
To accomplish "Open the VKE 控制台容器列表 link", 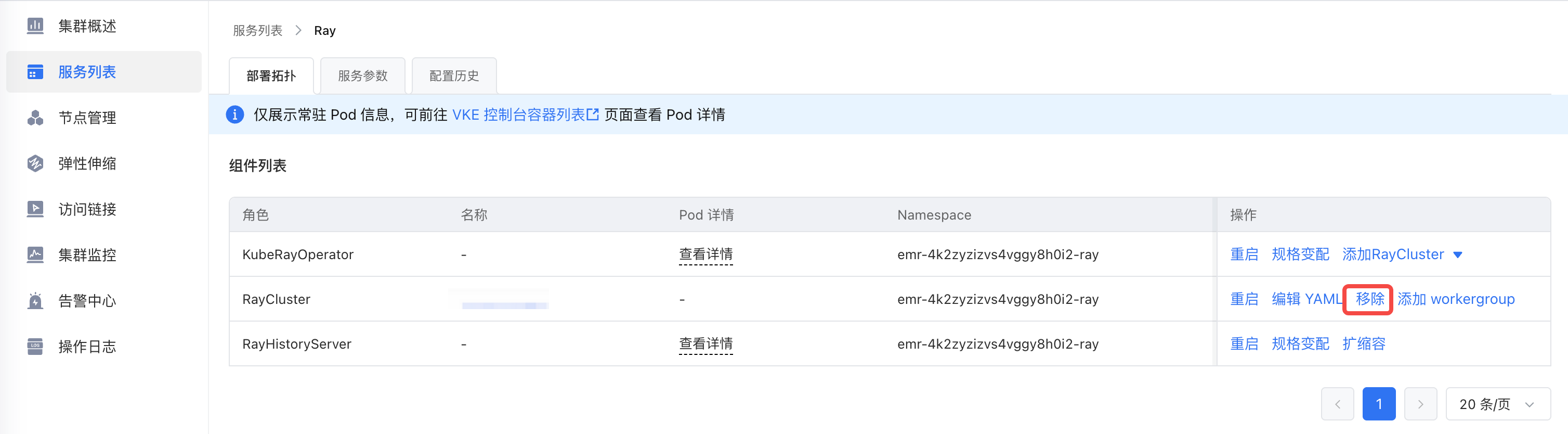I will point(525,114).
